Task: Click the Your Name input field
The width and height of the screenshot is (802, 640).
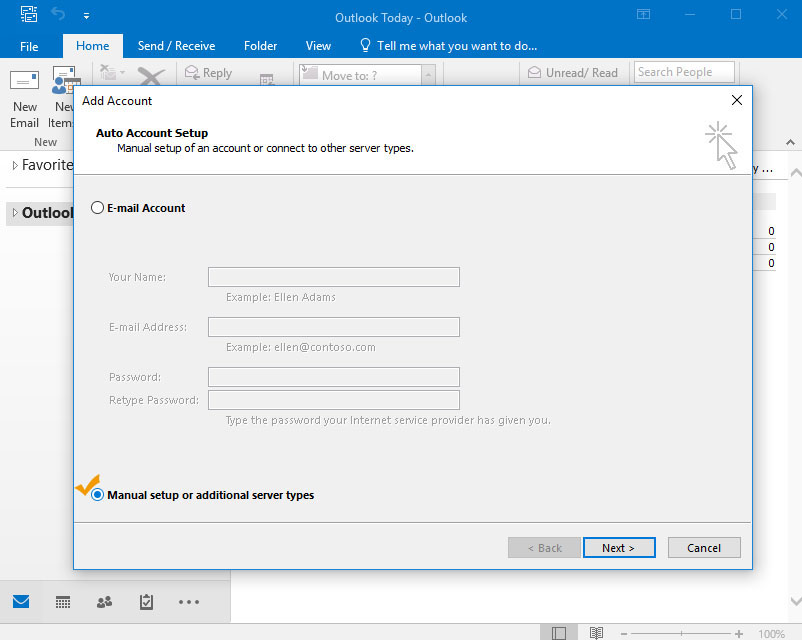Action: [x=333, y=277]
